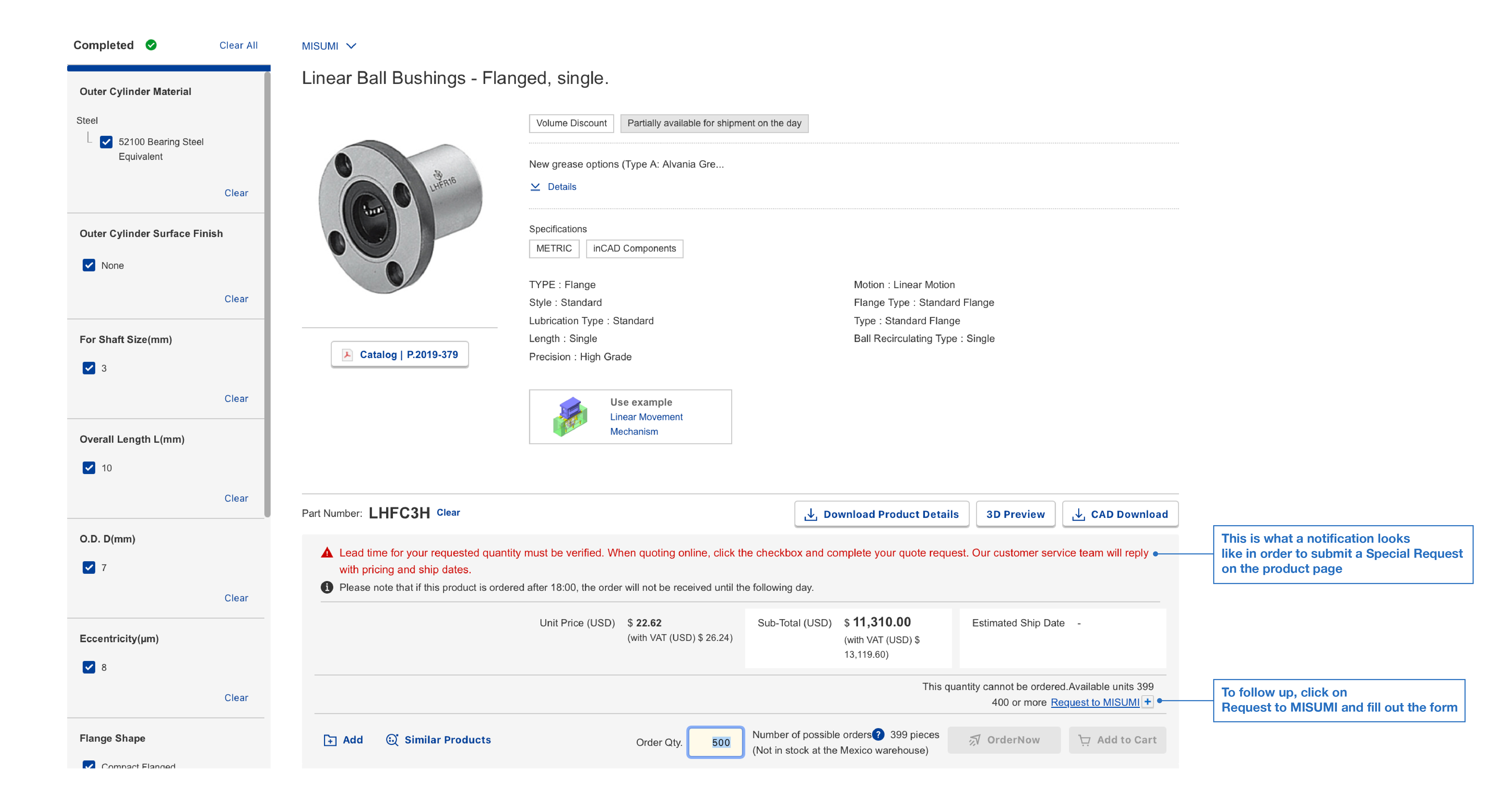Open the MISUMI brand dropdown
1512x789 pixels.
329,46
